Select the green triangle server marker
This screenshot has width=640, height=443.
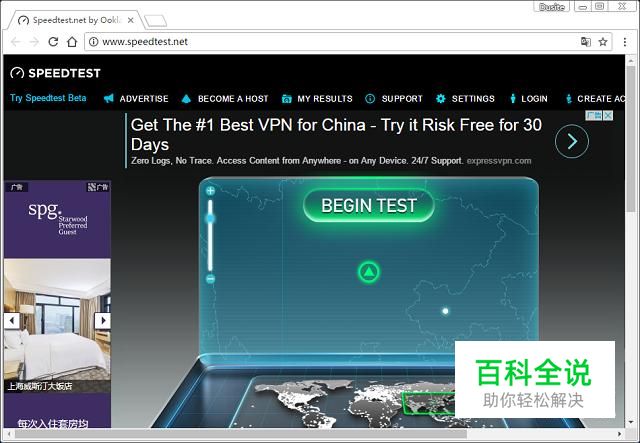tap(369, 272)
